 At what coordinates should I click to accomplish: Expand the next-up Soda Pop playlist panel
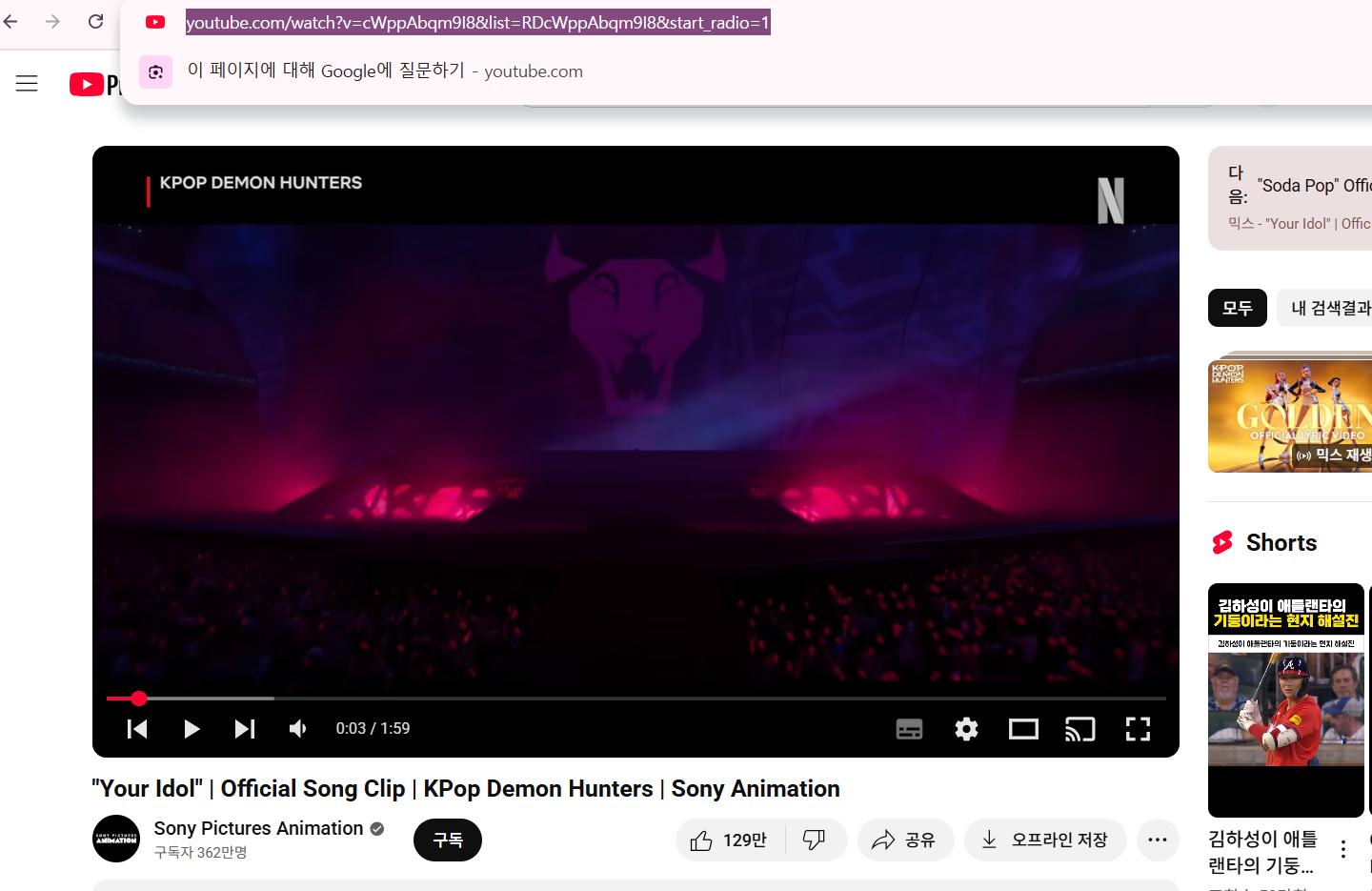click(x=1290, y=198)
